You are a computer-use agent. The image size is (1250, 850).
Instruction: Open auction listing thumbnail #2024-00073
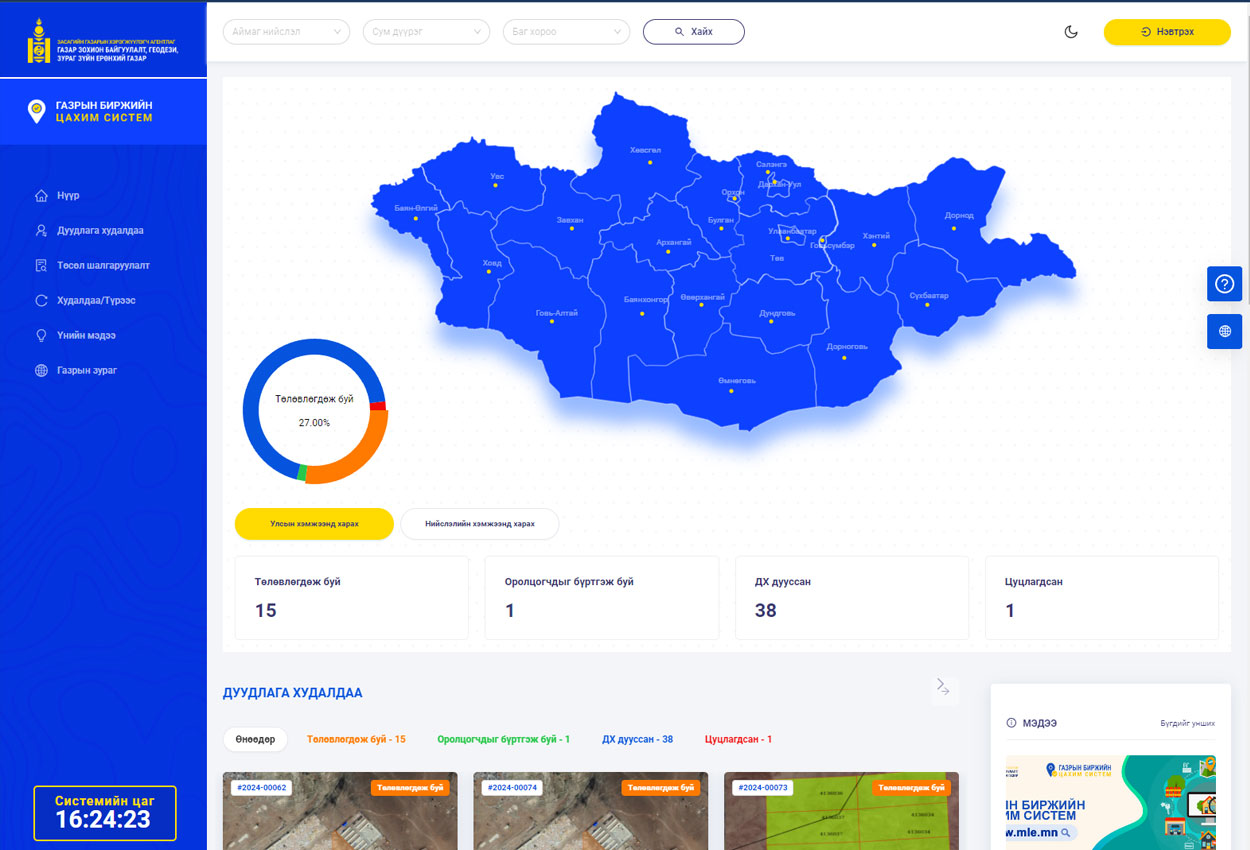[840, 815]
